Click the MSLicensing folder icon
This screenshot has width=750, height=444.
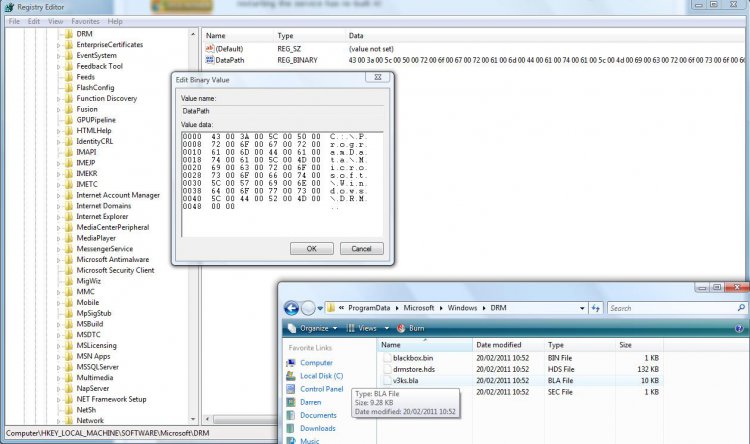tap(69, 345)
